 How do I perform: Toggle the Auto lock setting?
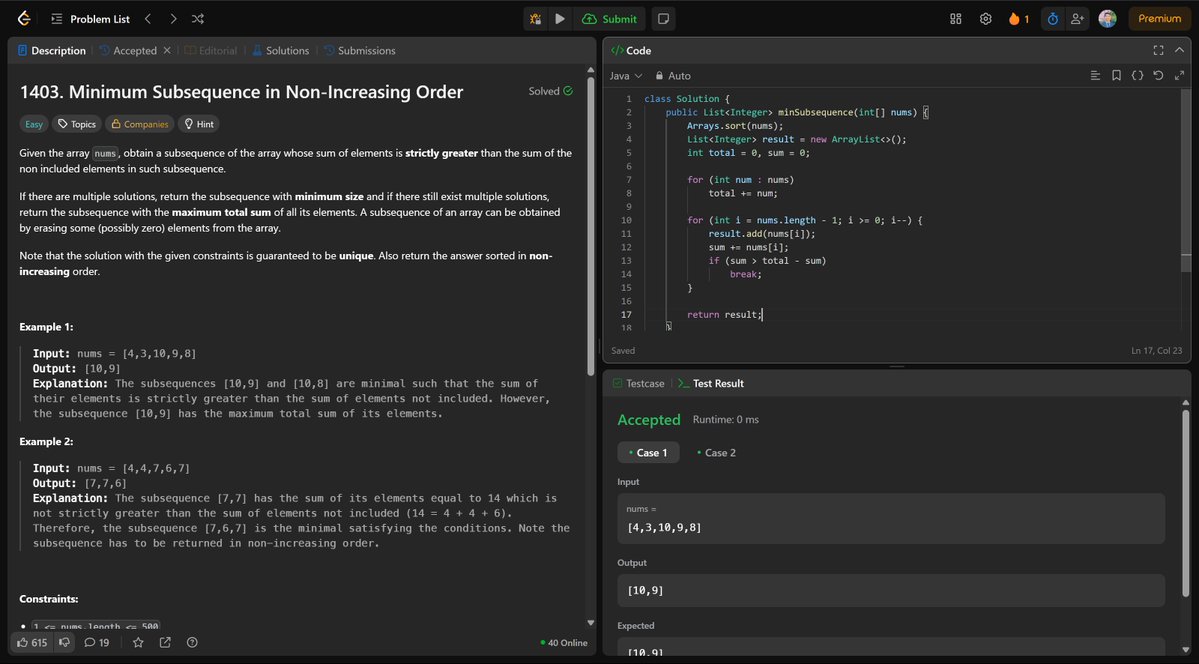(672, 76)
